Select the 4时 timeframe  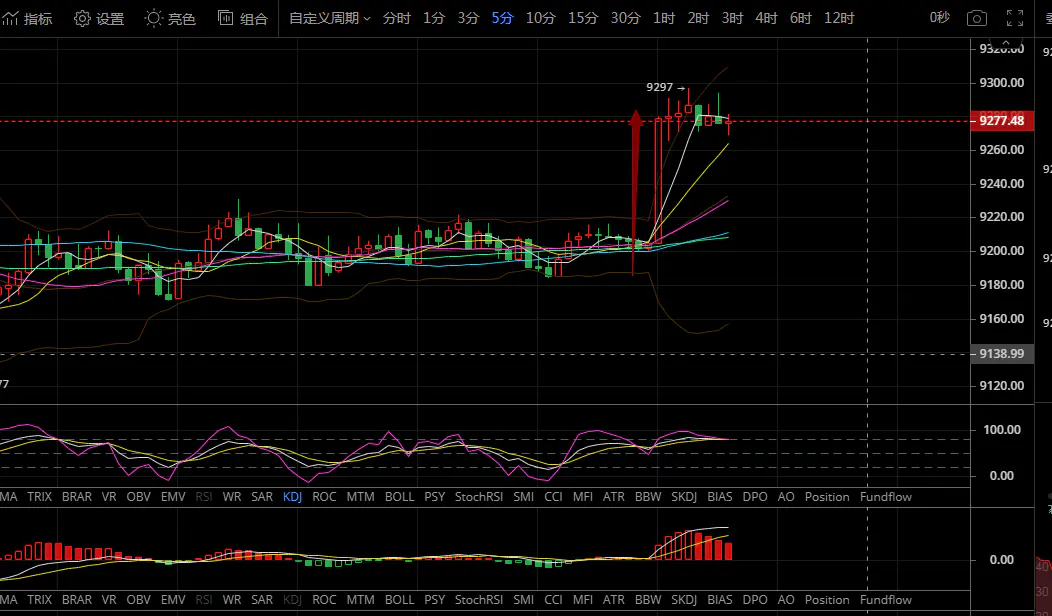click(x=766, y=19)
